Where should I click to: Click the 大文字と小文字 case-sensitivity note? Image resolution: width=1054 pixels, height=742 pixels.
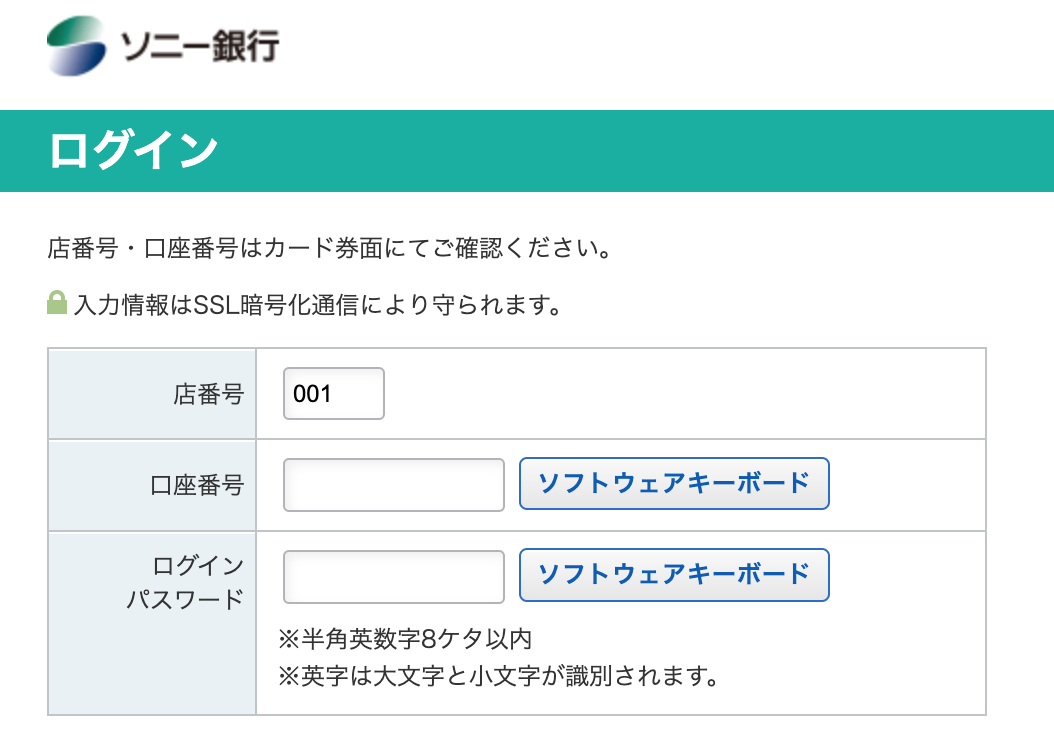point(498,675)
